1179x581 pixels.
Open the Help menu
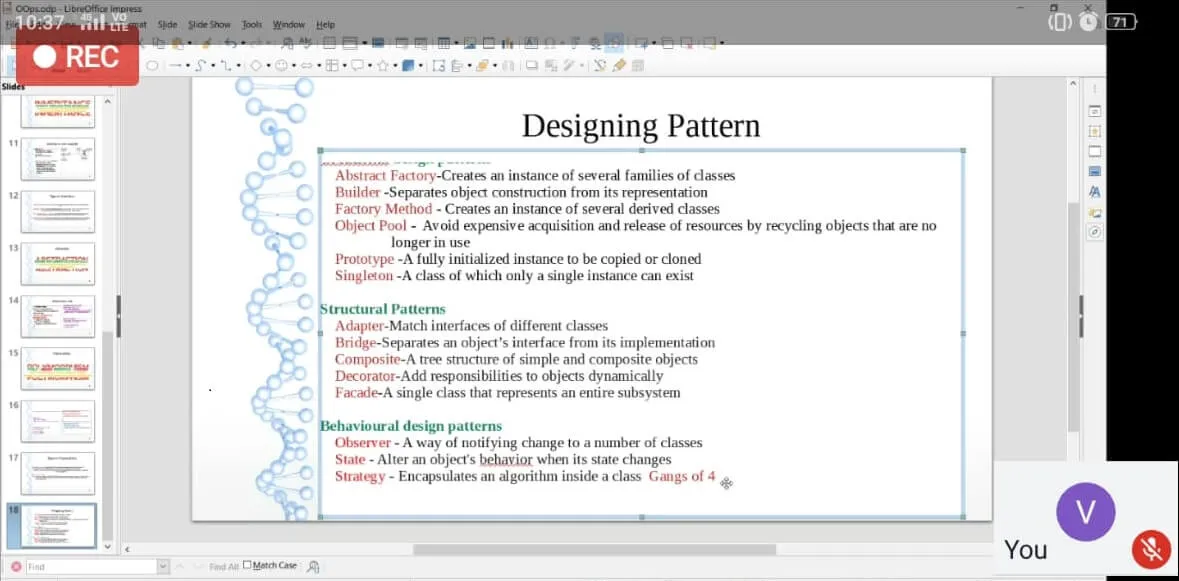click(326, 24)
